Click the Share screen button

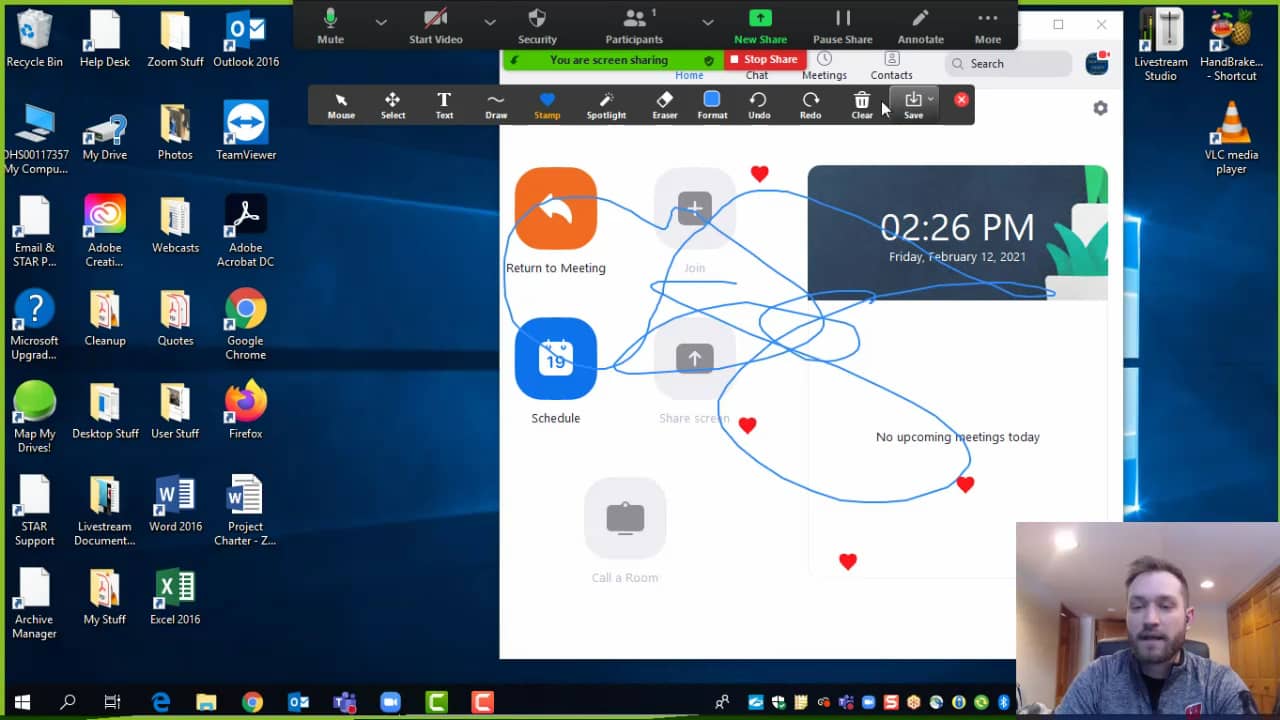click(695, 358)
